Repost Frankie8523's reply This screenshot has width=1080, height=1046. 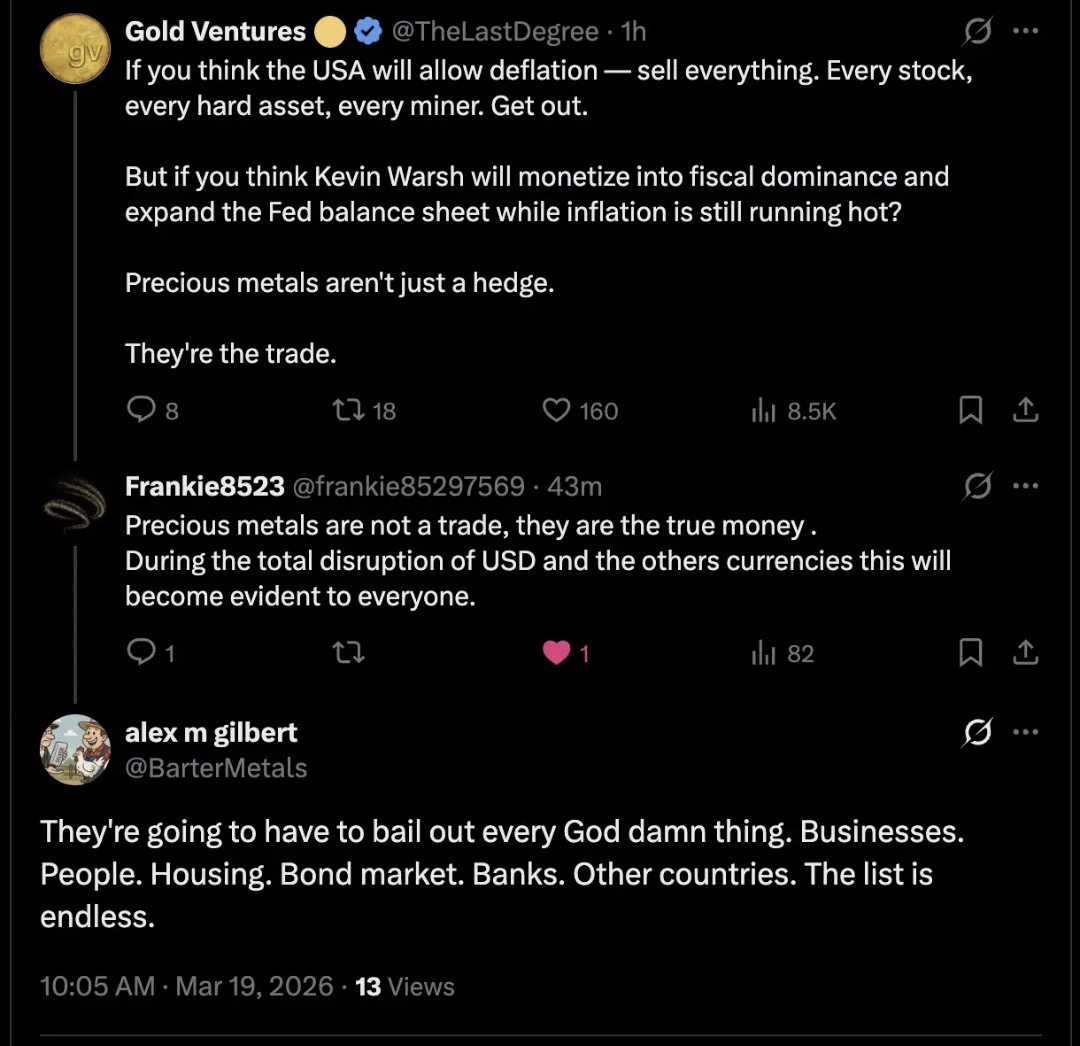point(347,654)
